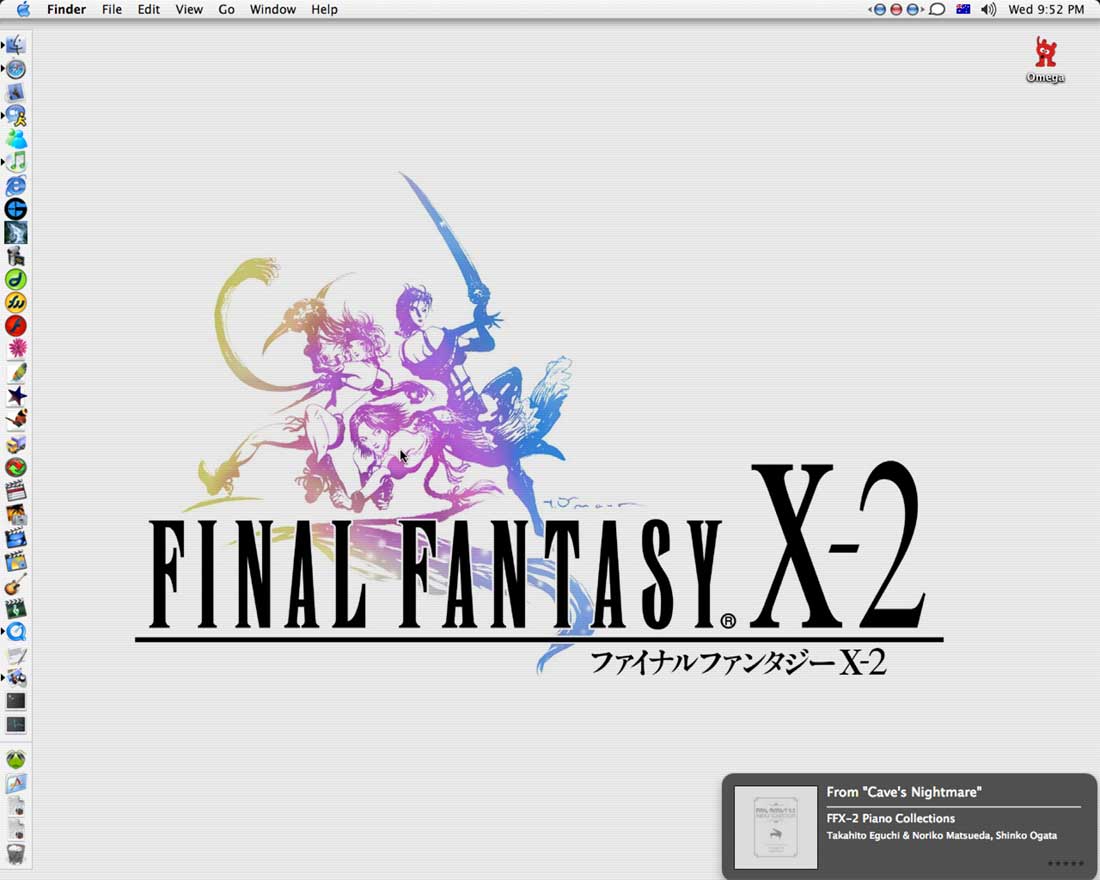The image size is (1100, 880).
Task: Open the Omega drive on desktop
Action: click(x=1045, y=60)
